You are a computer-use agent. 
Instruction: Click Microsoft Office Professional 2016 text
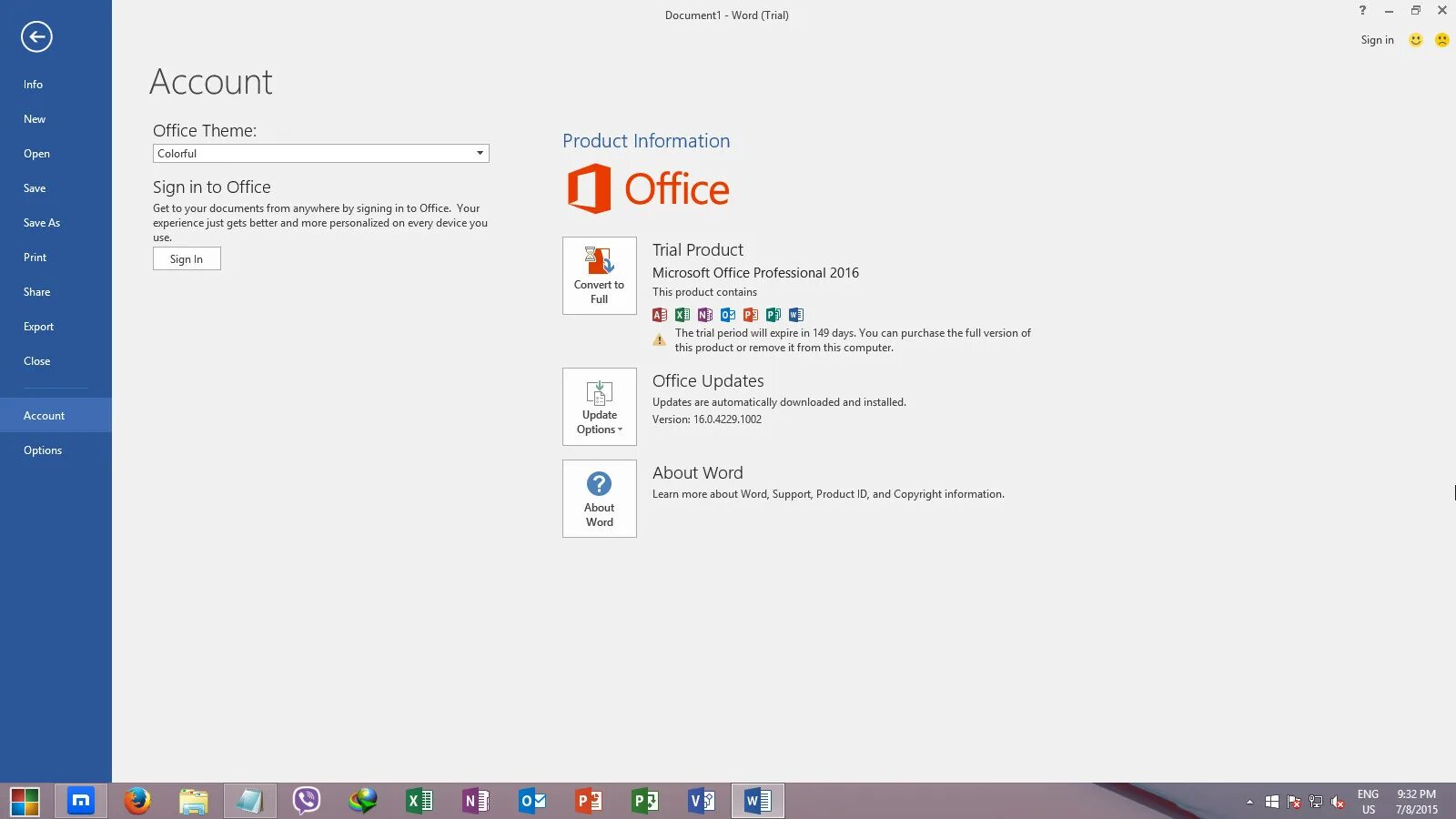[x=755, y=273]
